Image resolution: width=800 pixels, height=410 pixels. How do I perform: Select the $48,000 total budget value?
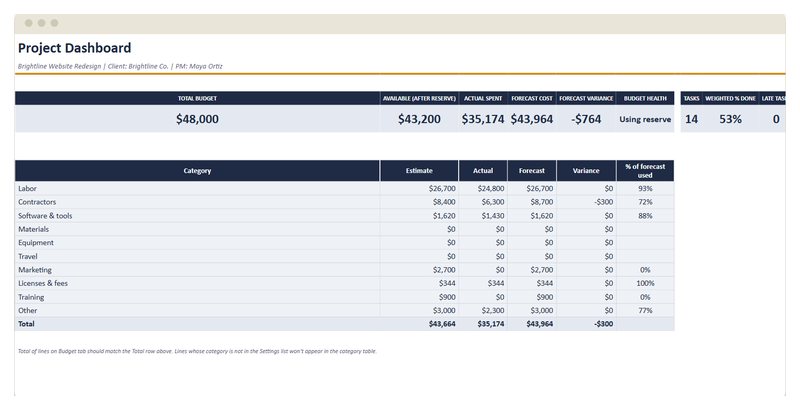[x=197, y=119]
